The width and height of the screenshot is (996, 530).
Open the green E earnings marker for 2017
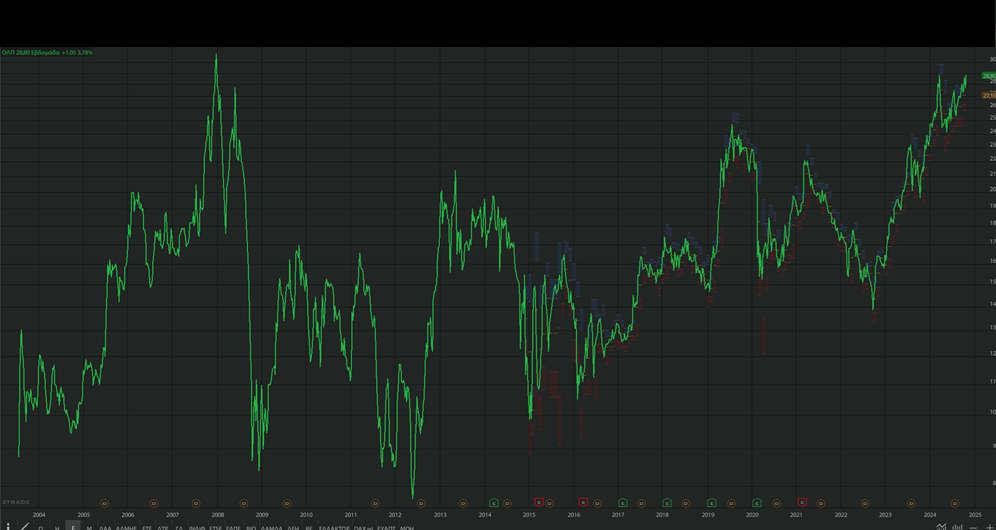point(623,503)
